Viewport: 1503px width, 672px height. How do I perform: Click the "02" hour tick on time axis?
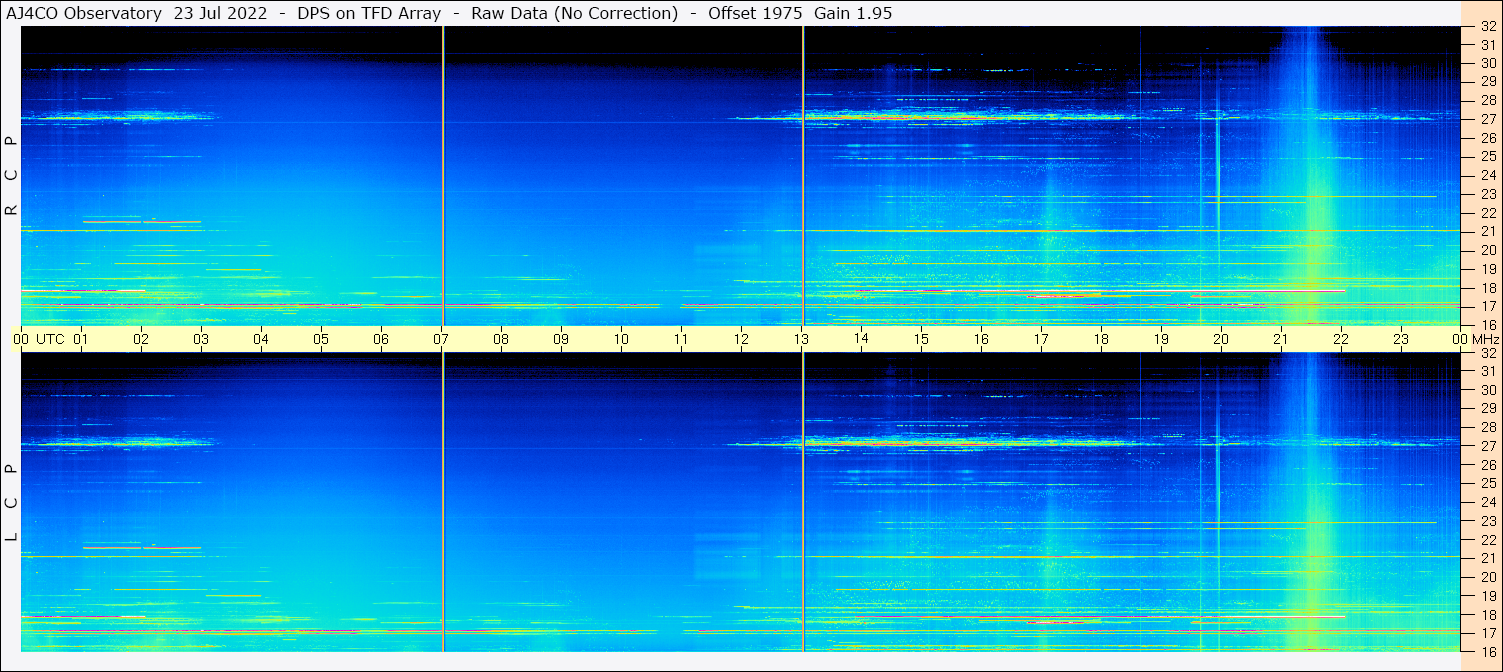coord(141,339)
